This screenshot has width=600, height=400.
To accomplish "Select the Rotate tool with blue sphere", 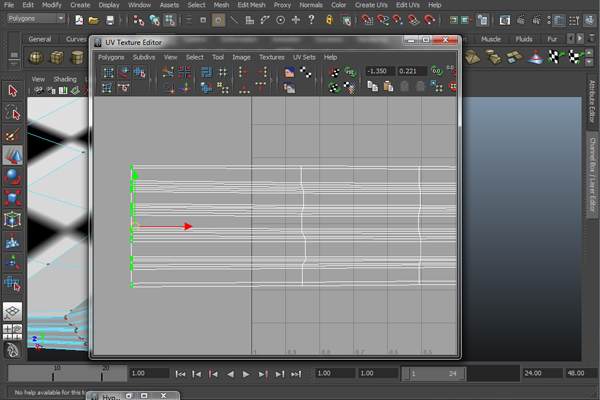I will pyautogui.click(x=13, y=177).
